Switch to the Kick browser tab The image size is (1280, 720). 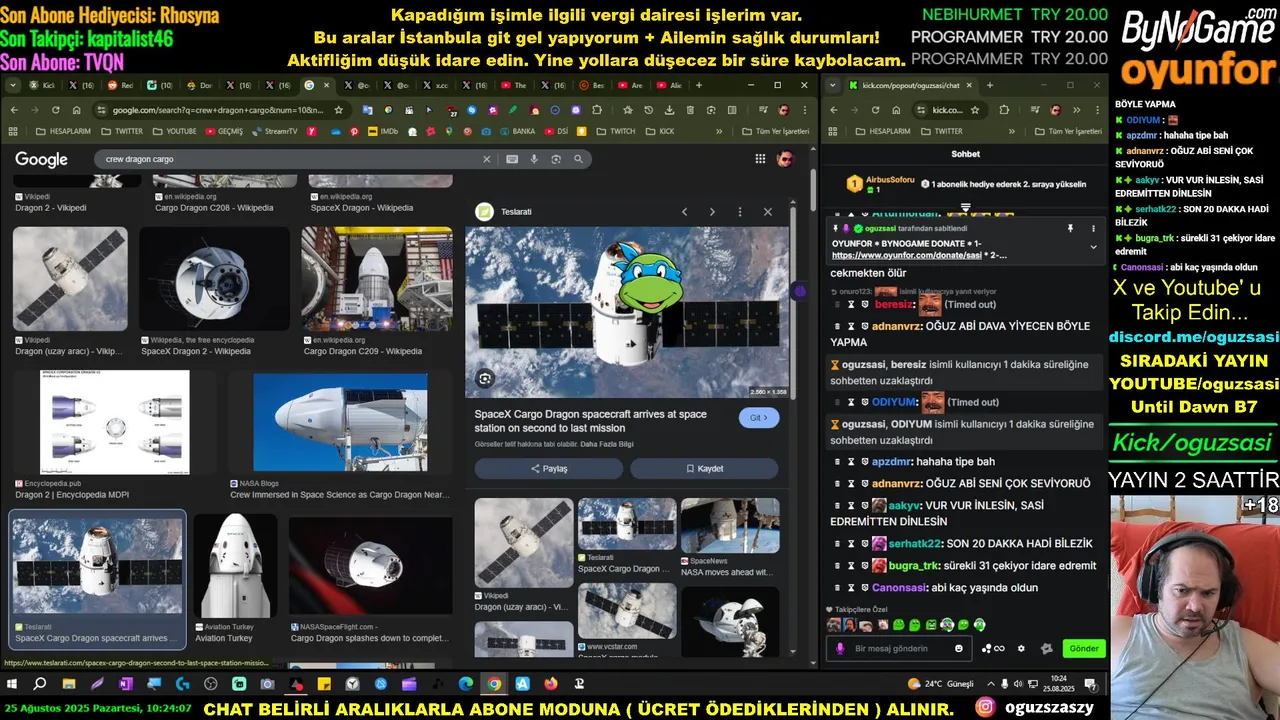click(x=44, y=85)
